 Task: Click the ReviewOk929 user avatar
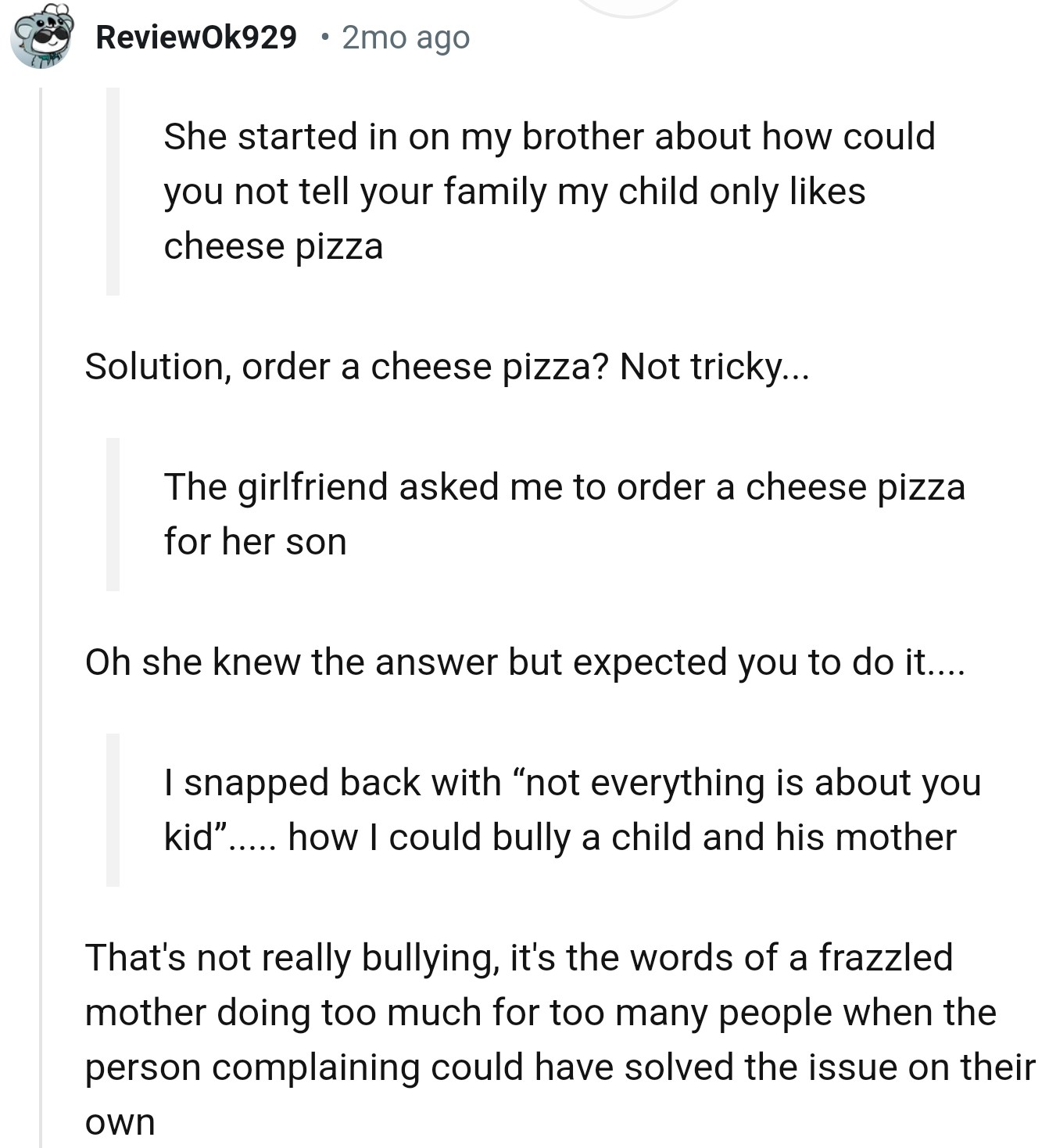[x=41, y=36]
